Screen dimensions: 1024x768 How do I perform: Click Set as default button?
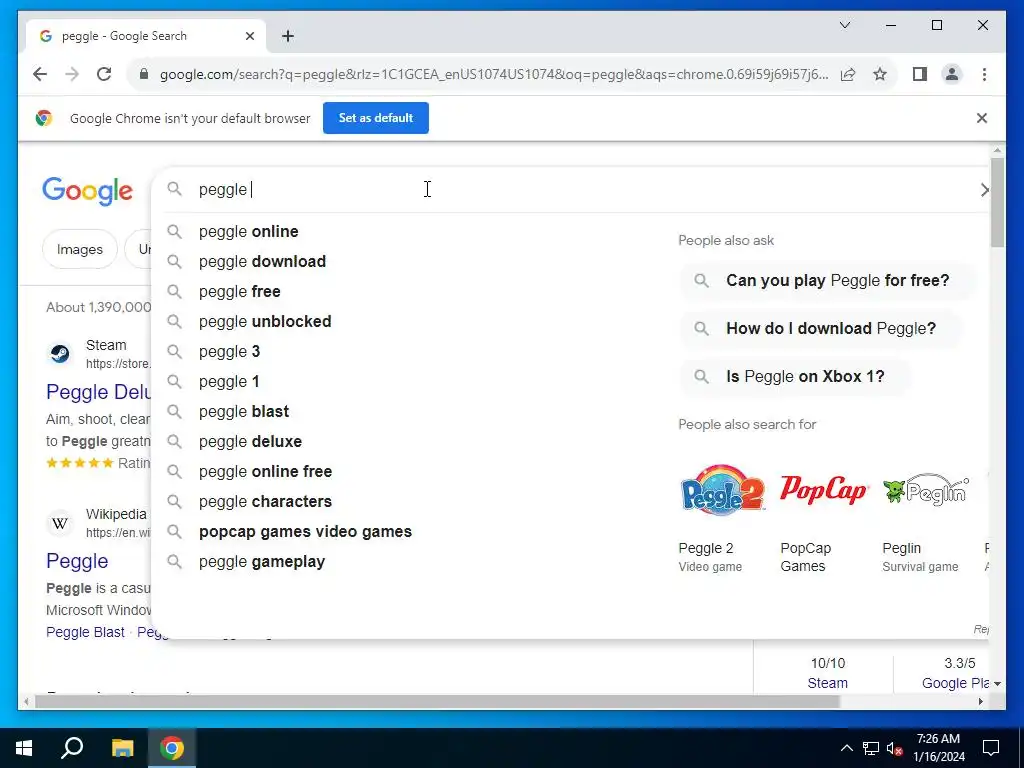(376, 118)
